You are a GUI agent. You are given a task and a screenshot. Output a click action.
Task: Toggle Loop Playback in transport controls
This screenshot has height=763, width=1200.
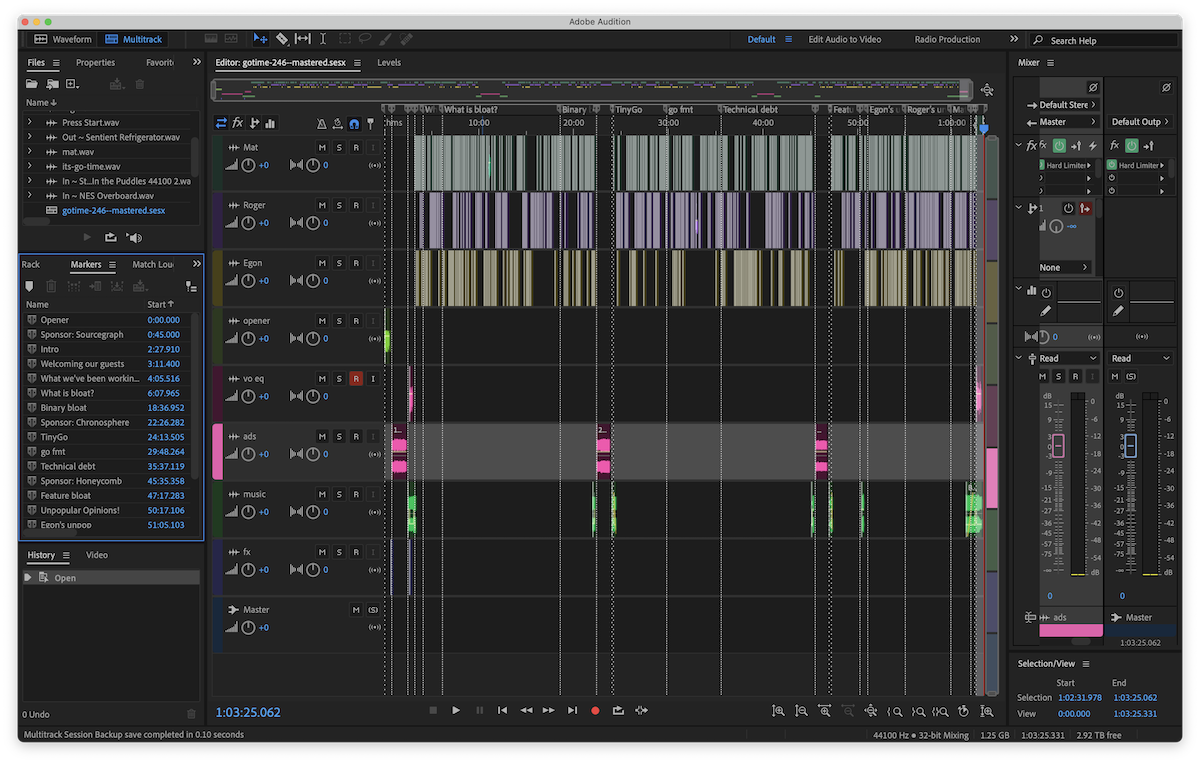coord(618,710)
